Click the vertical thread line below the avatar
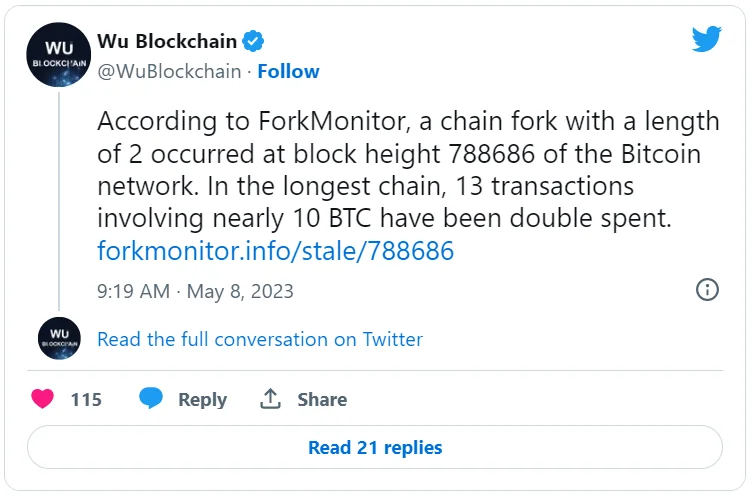This screenshot has width=752, height=498. pos(58,200)
